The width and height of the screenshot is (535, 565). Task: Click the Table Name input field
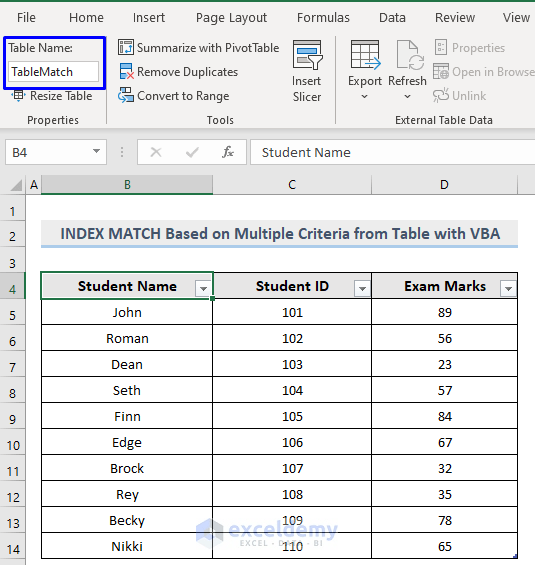pyautogui.click(x=53, y=72)
